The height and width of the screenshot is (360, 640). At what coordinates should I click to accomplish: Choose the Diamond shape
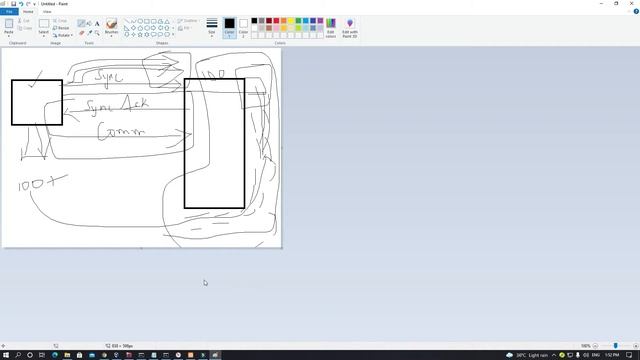(x=133, y=28)
